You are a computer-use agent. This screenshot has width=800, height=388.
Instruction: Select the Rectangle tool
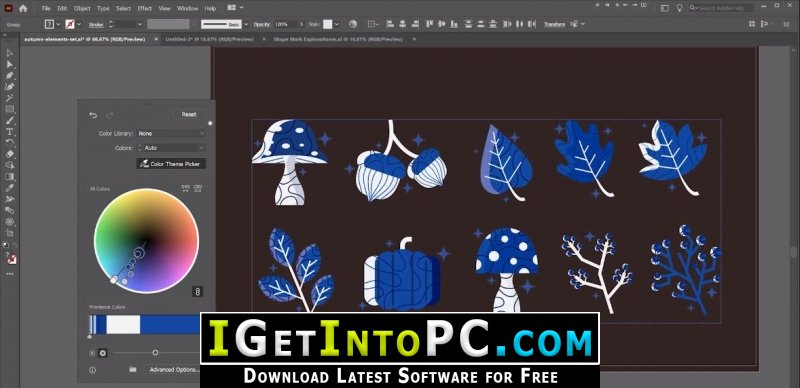tap(10, 109)
